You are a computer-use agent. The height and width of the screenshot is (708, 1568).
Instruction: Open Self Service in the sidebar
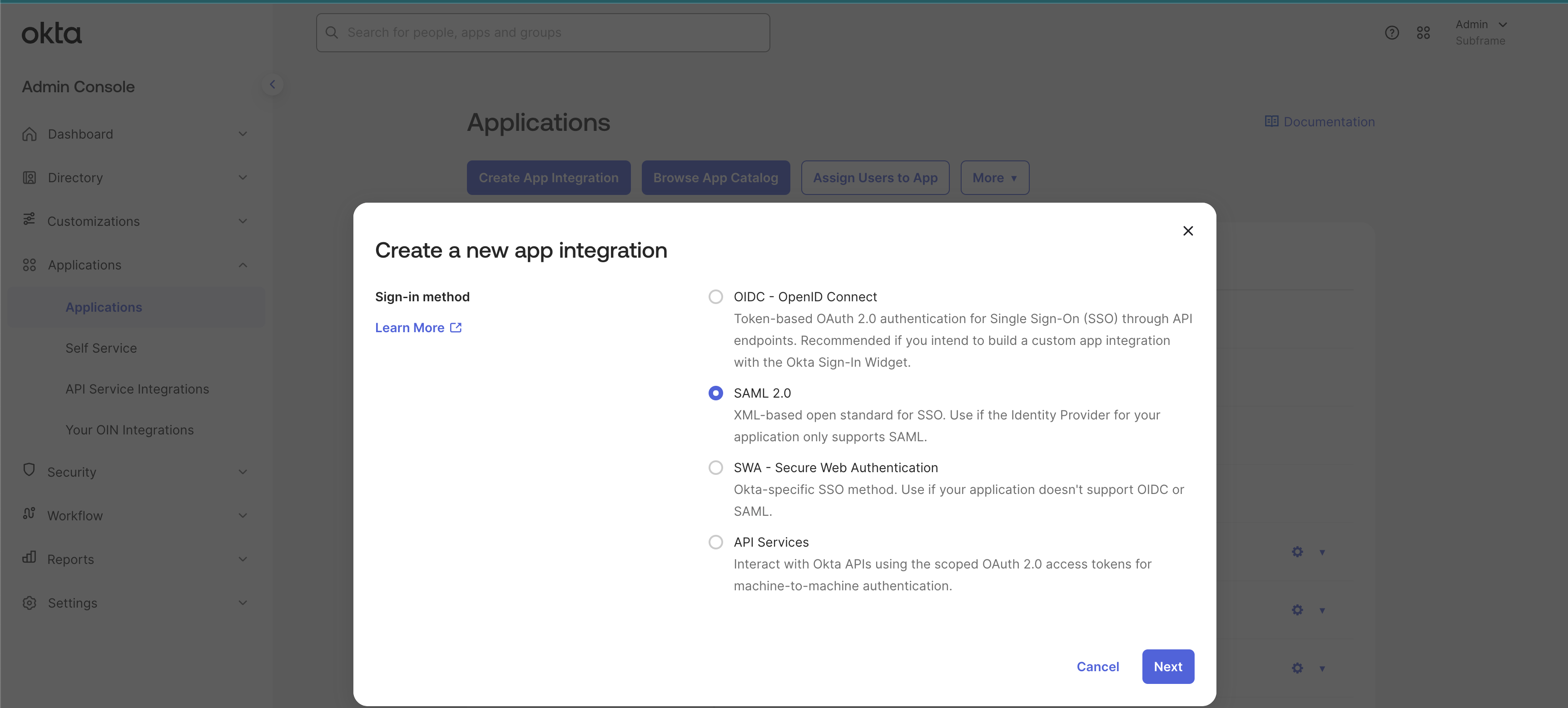tap(101, 348)
